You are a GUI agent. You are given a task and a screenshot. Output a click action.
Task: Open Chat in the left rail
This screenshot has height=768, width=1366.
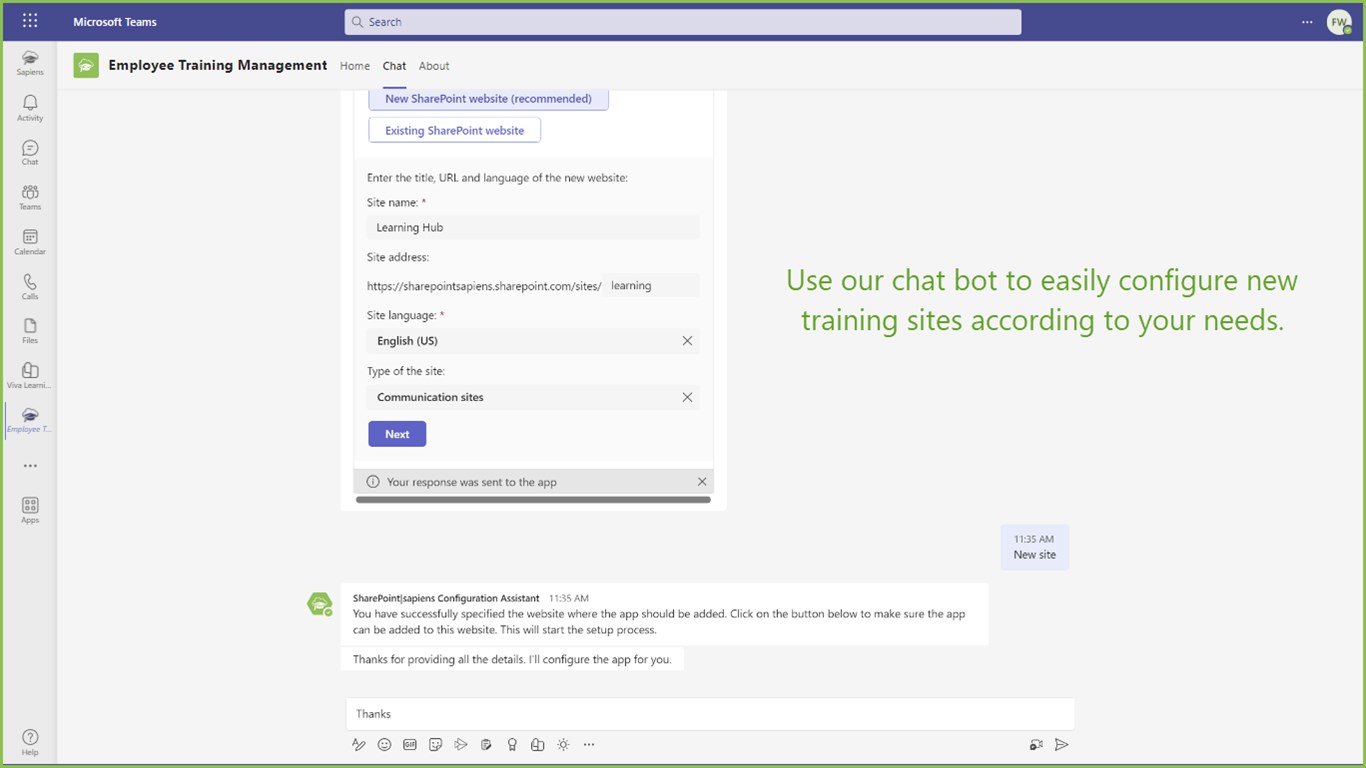pyautogui.click(x=30, y=152)
